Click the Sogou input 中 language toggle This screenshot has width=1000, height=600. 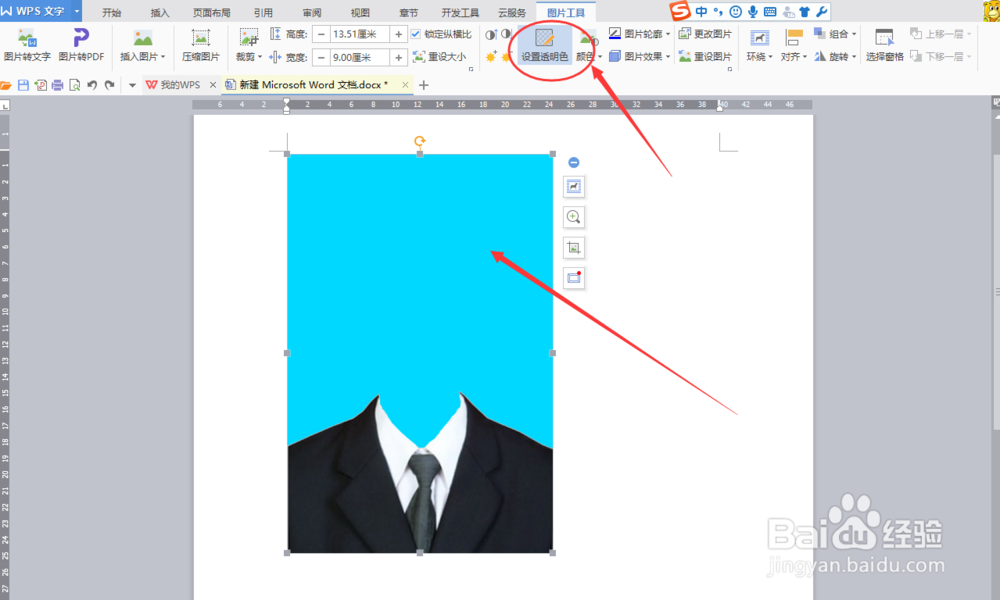(701, 11)
